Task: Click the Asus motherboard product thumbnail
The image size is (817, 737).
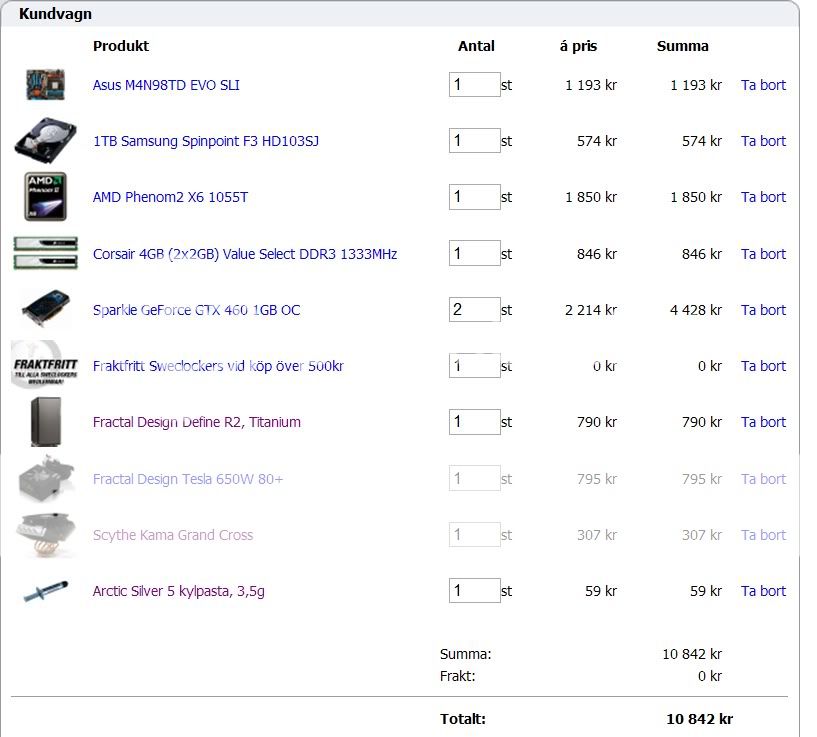Action: click(x=45, y=85)
